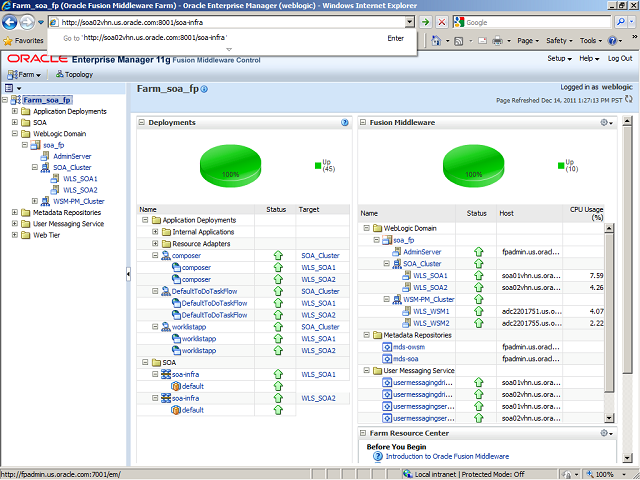Click the Topology icon in the toolbar
The width and height of the screenshot is (640, 480).
tap(58, 74)
